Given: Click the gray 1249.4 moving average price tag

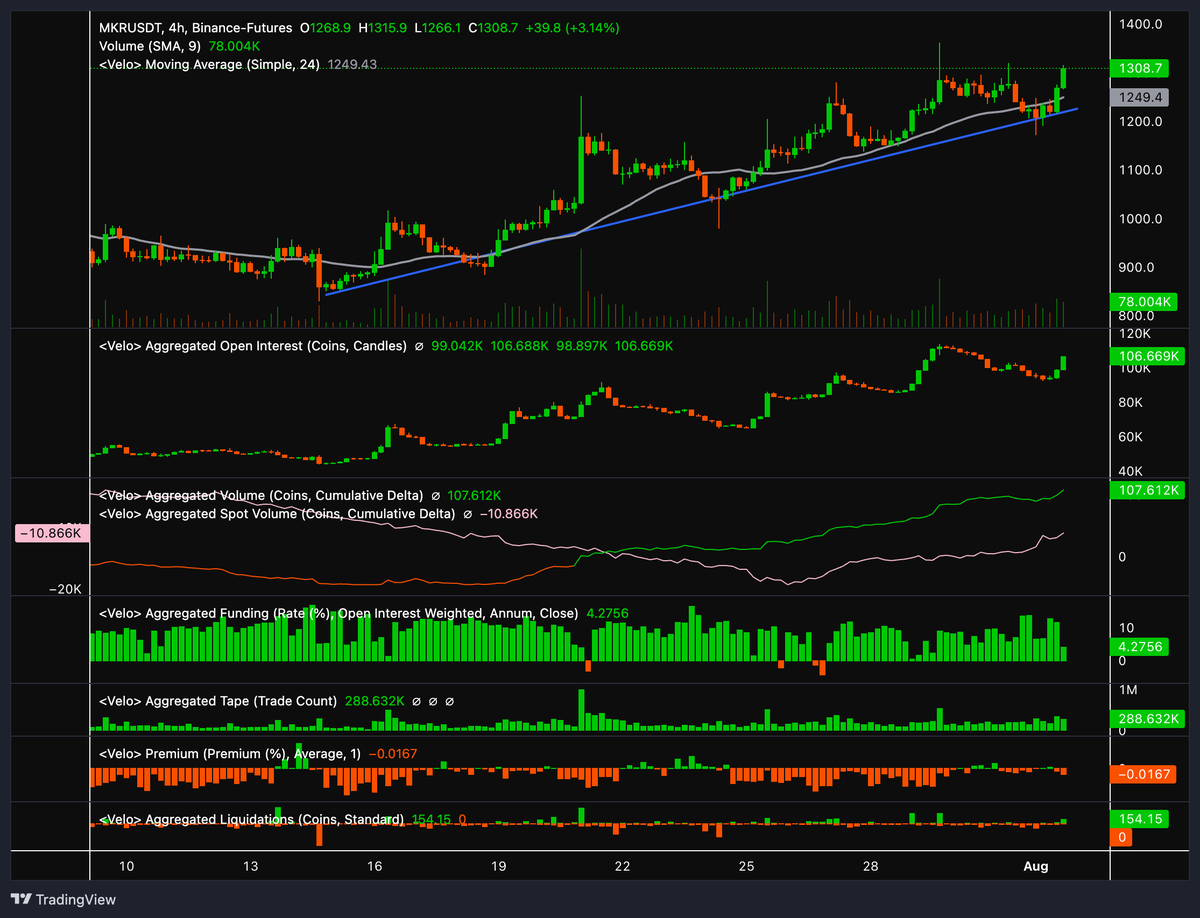Looking at the screenshot, I should tap(1138, 98).
